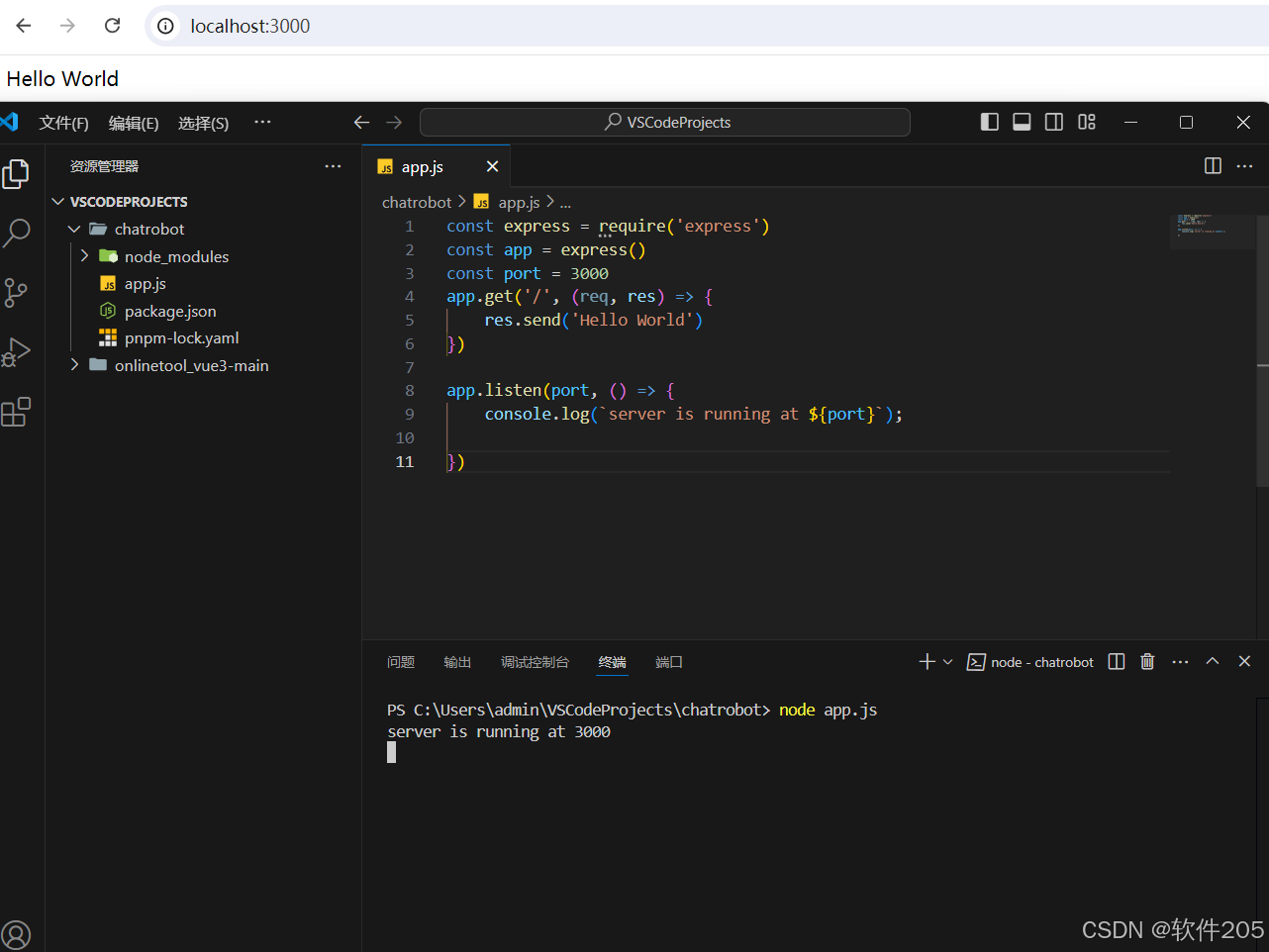
Task: Maximize the panel with the chevron-up icon
Action: (x=1213, y=661)
